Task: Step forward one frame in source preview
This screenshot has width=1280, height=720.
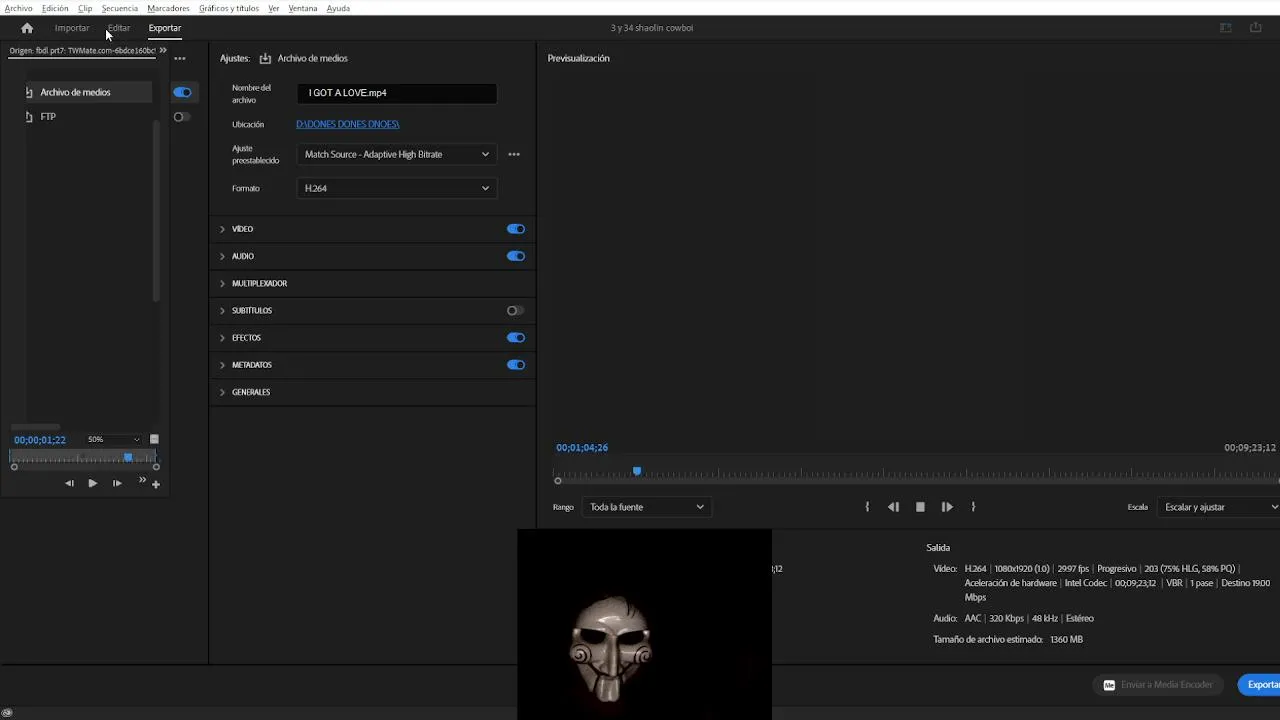Action: pos(117,483)
